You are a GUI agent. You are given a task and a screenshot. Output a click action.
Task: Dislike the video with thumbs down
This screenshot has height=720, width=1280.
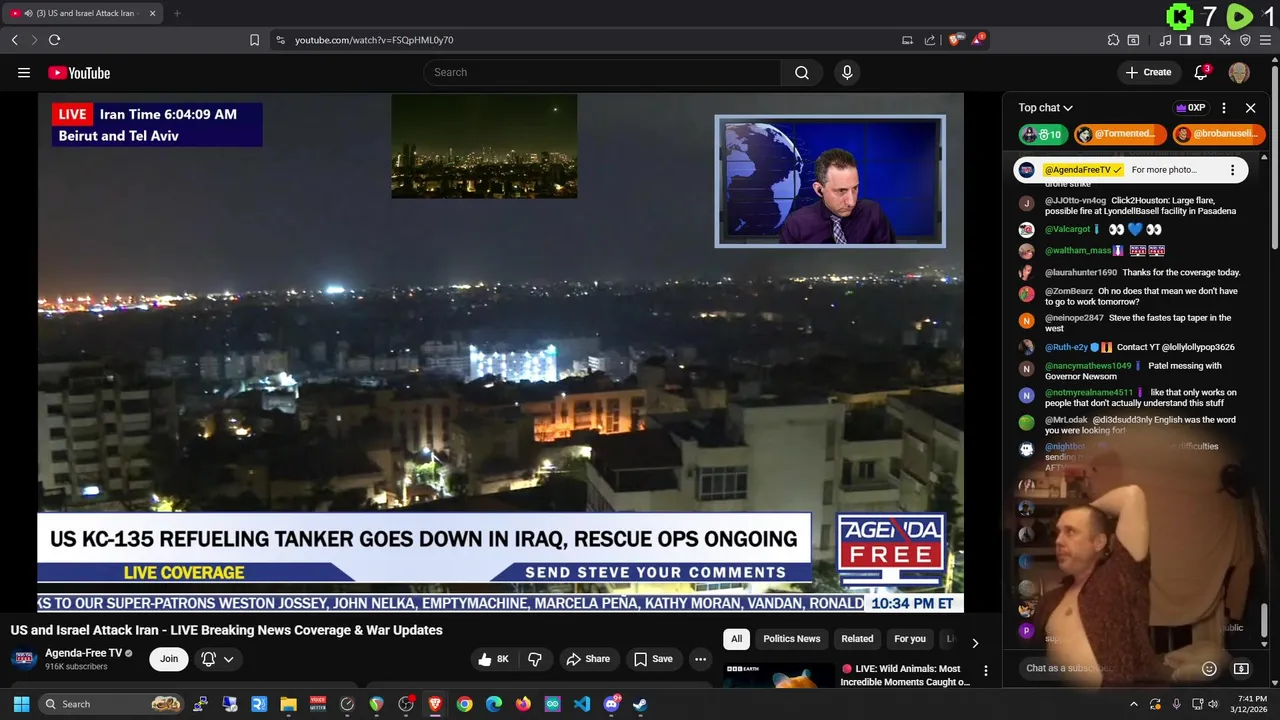click(x=535, y=659)
